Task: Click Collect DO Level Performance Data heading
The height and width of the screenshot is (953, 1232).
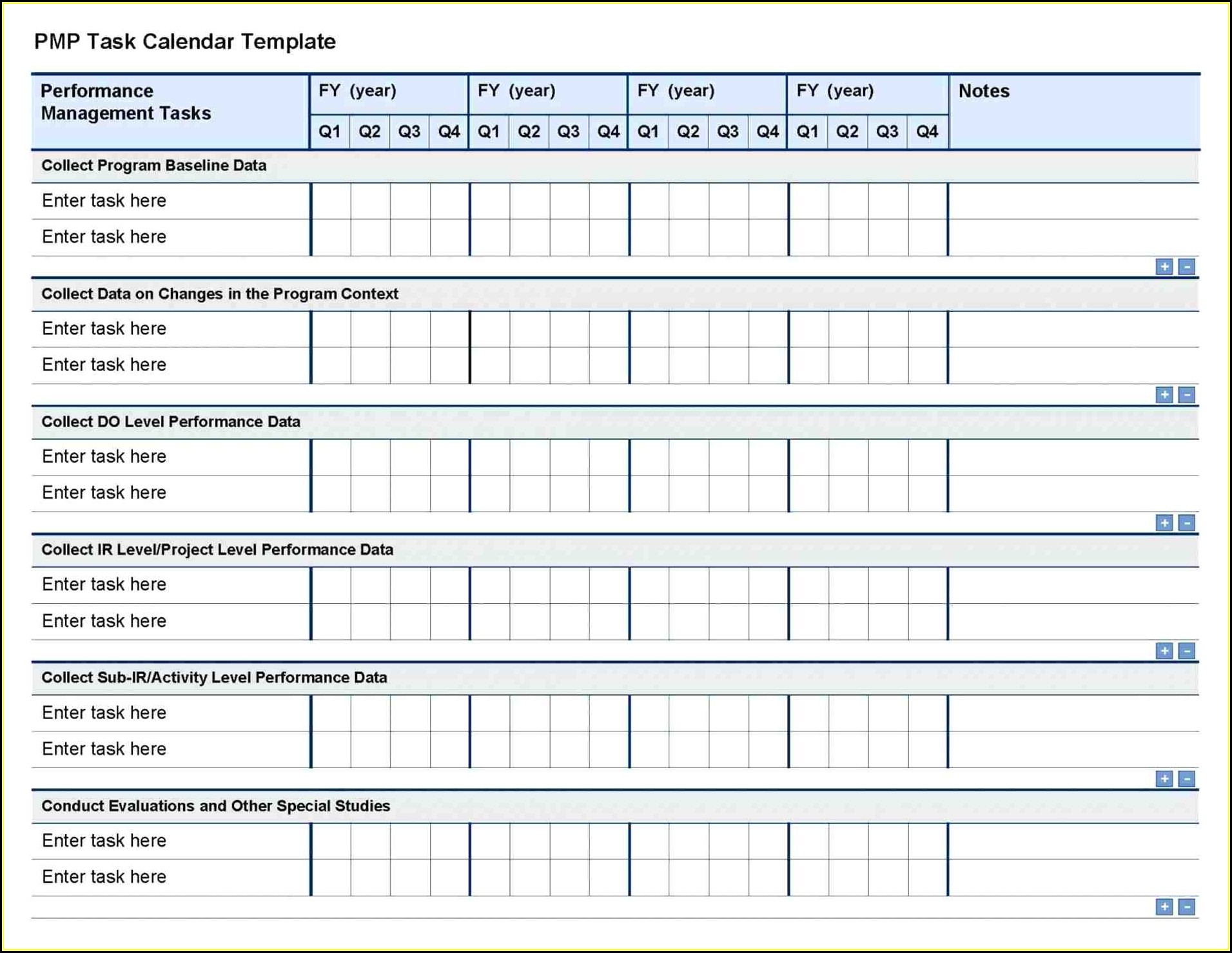Action: (171, 422)
